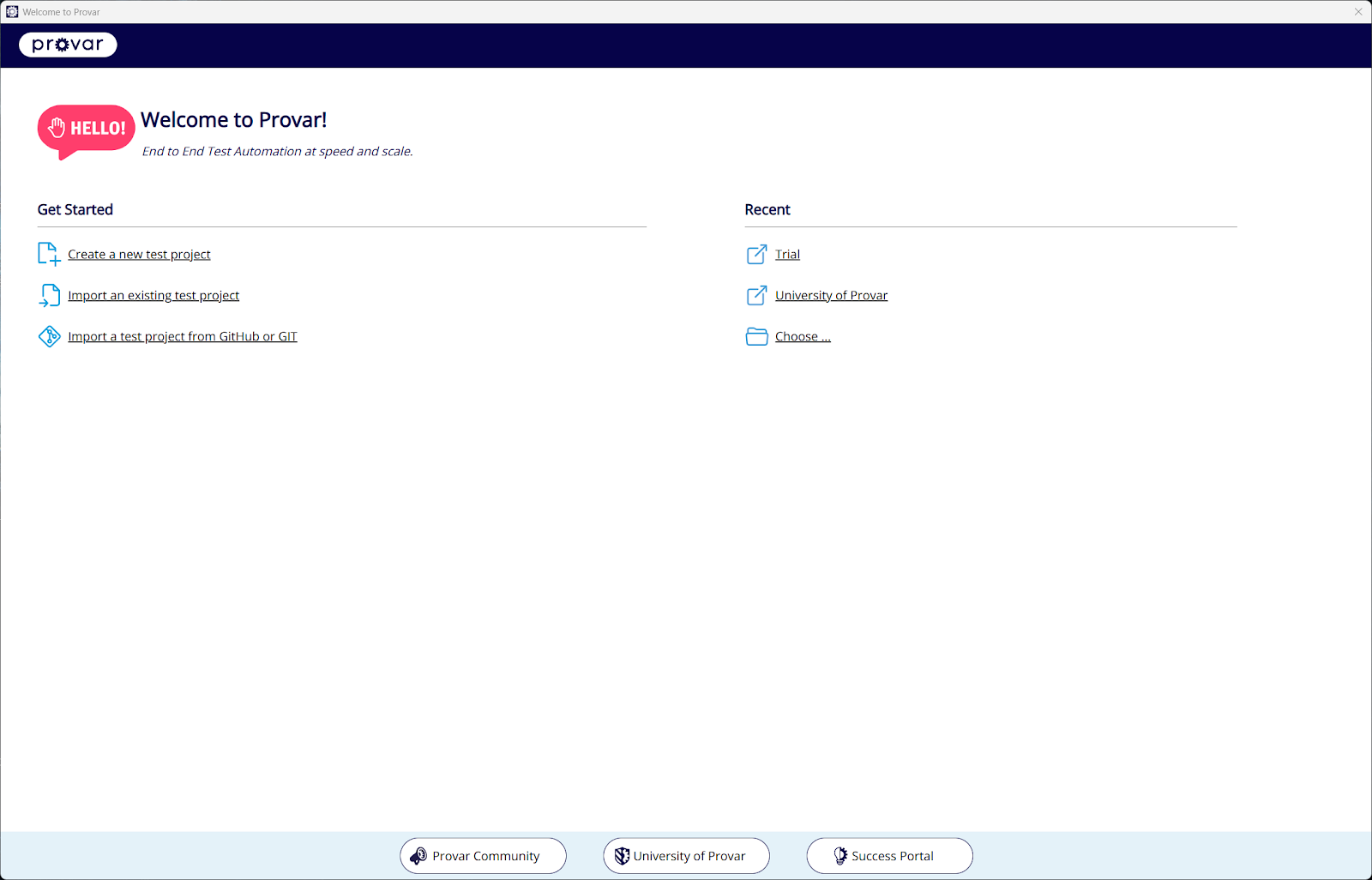Click the lightbulb icon in Success Portal button
This screenshot has width=1372, height=880.
click(x=840, y=856)
